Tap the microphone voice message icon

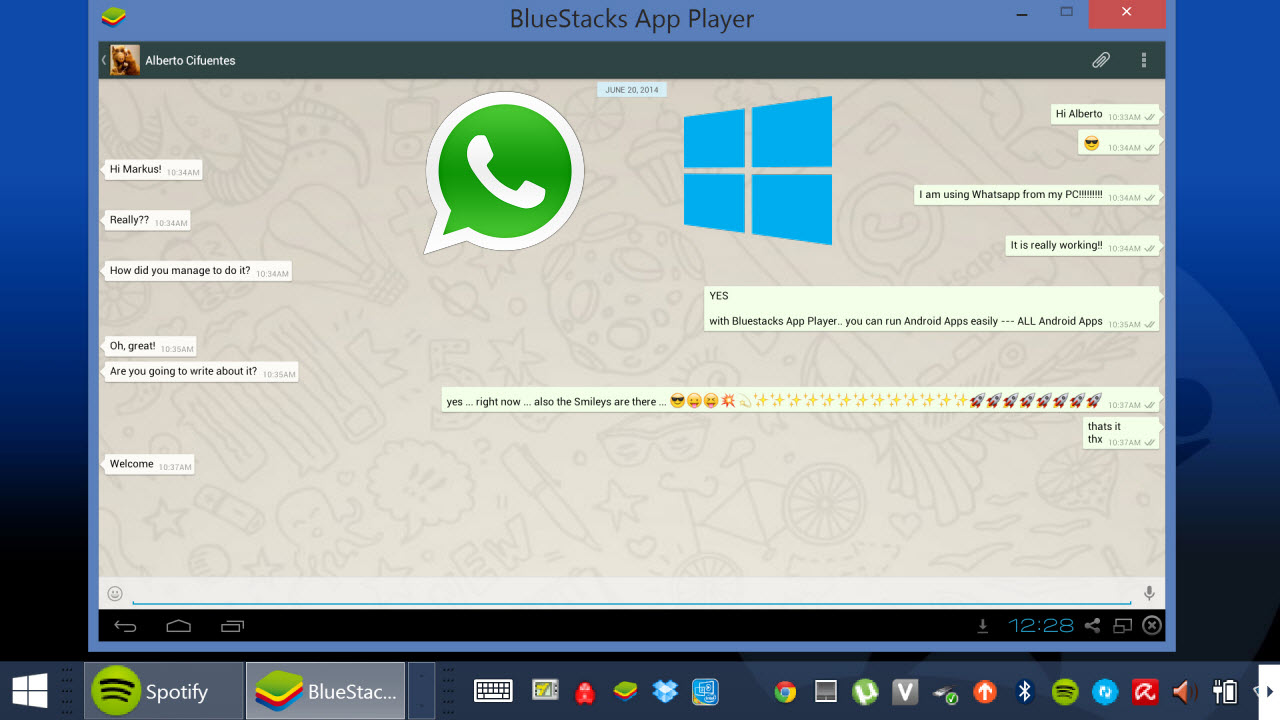coord(1149,593)
